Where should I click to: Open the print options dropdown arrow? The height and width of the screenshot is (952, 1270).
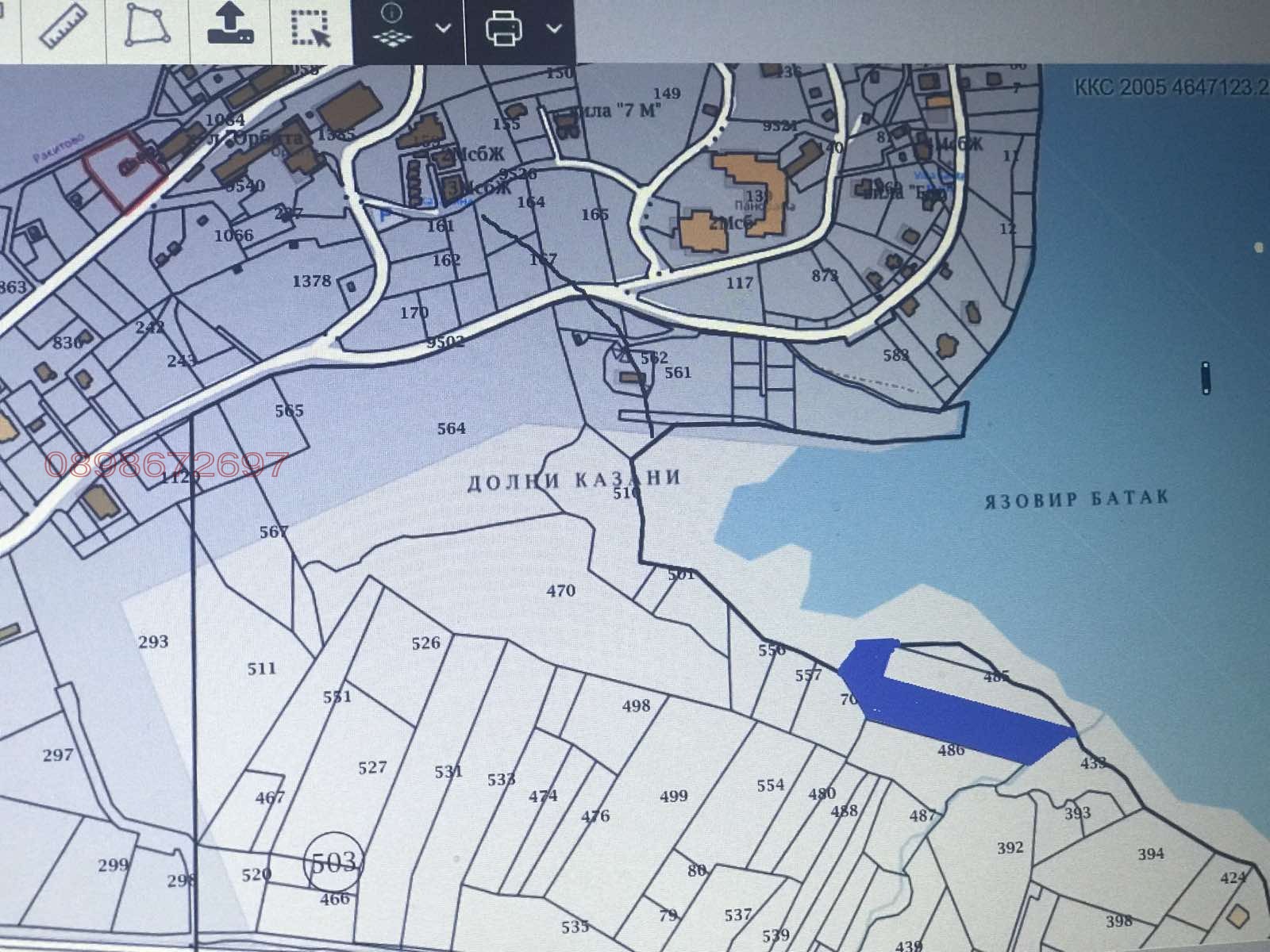[x=554, y=29]
